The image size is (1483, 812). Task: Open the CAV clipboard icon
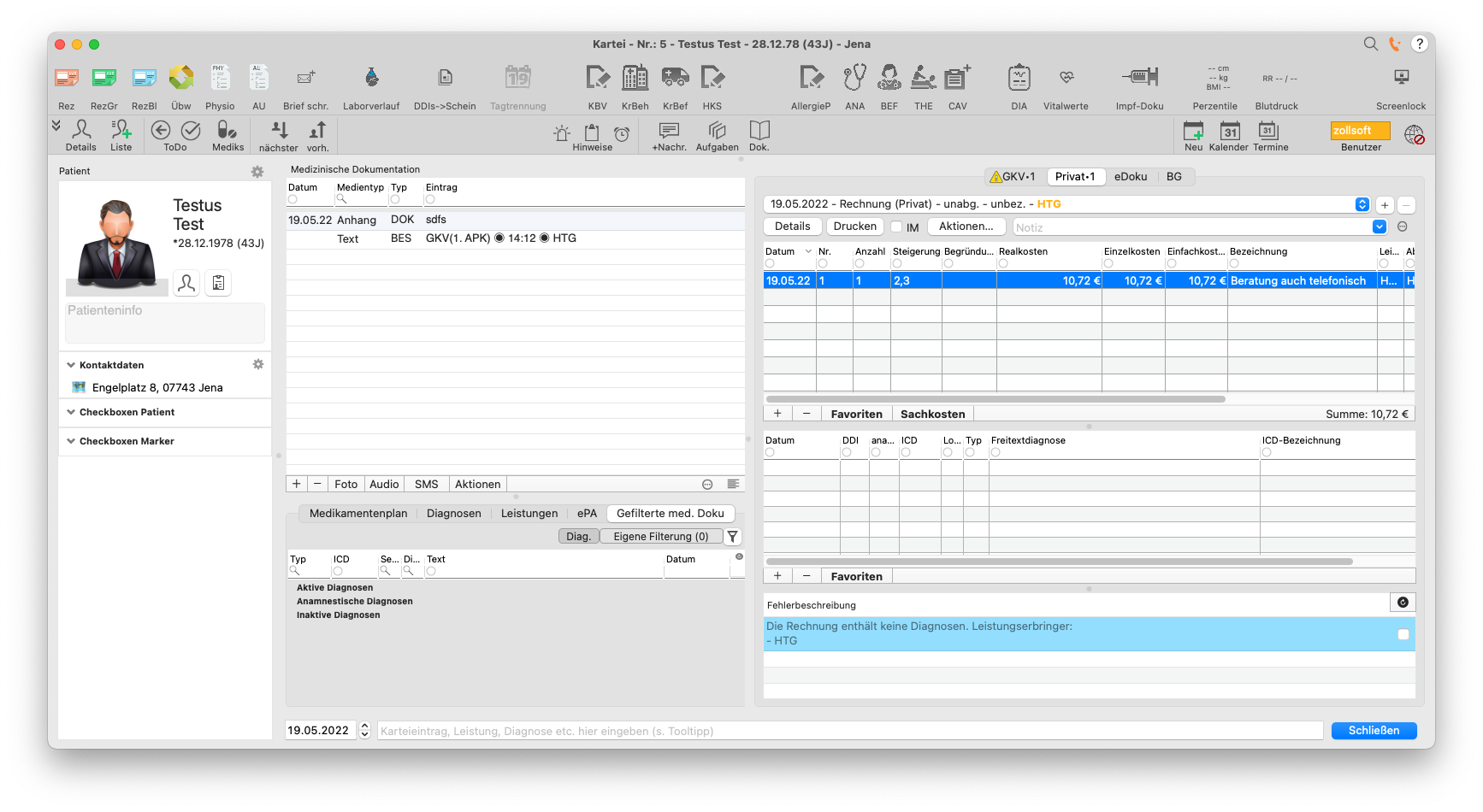coord(958,77)
